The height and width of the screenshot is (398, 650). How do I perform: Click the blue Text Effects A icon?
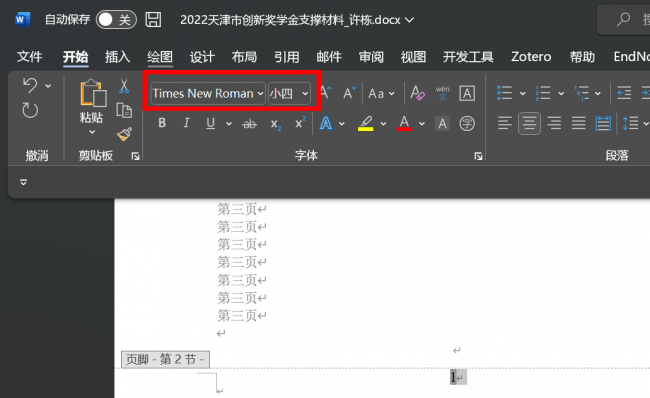click(x=326, y=124)
